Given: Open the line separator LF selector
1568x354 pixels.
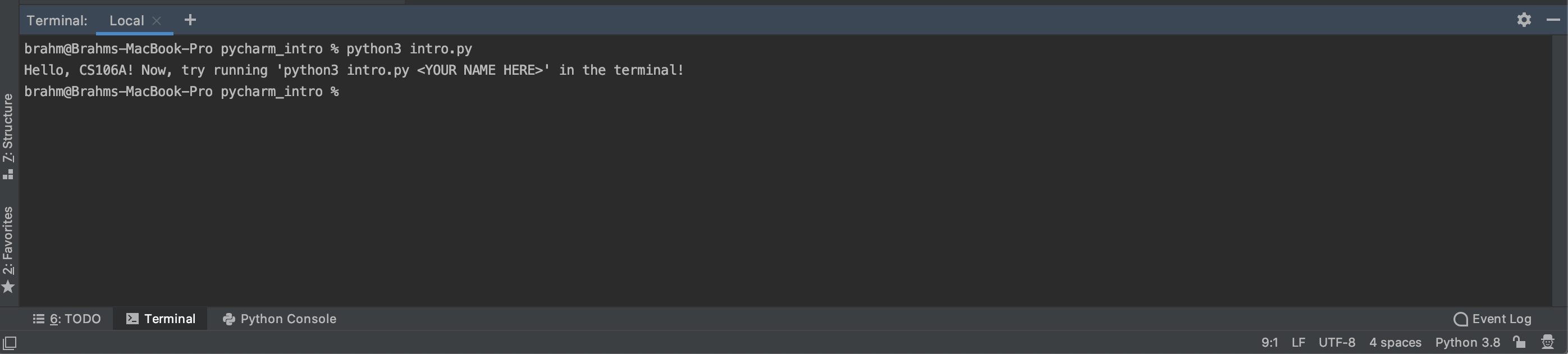Looking at the screenshot, I should click(x=1300, y=342).
